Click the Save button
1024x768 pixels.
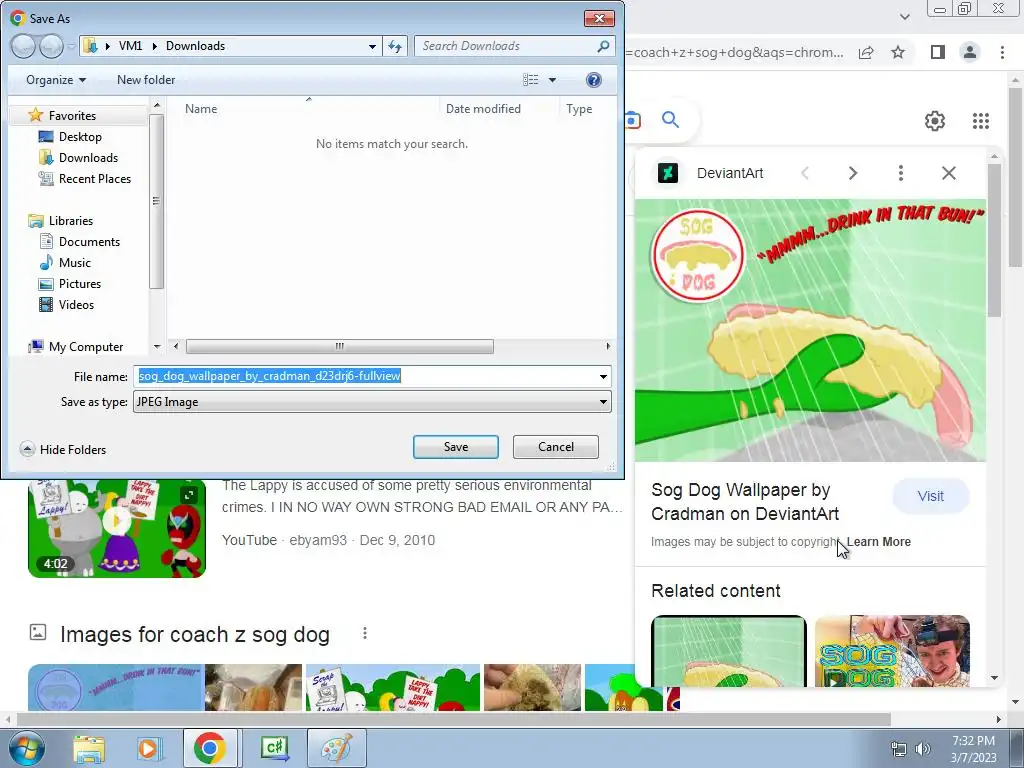coord(456,447)
